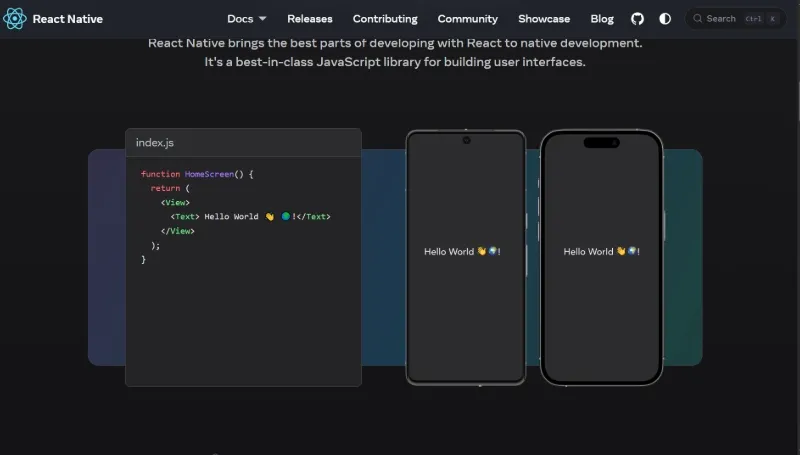
Task: Open the Blog link
Action: click(x=602, y=19)
